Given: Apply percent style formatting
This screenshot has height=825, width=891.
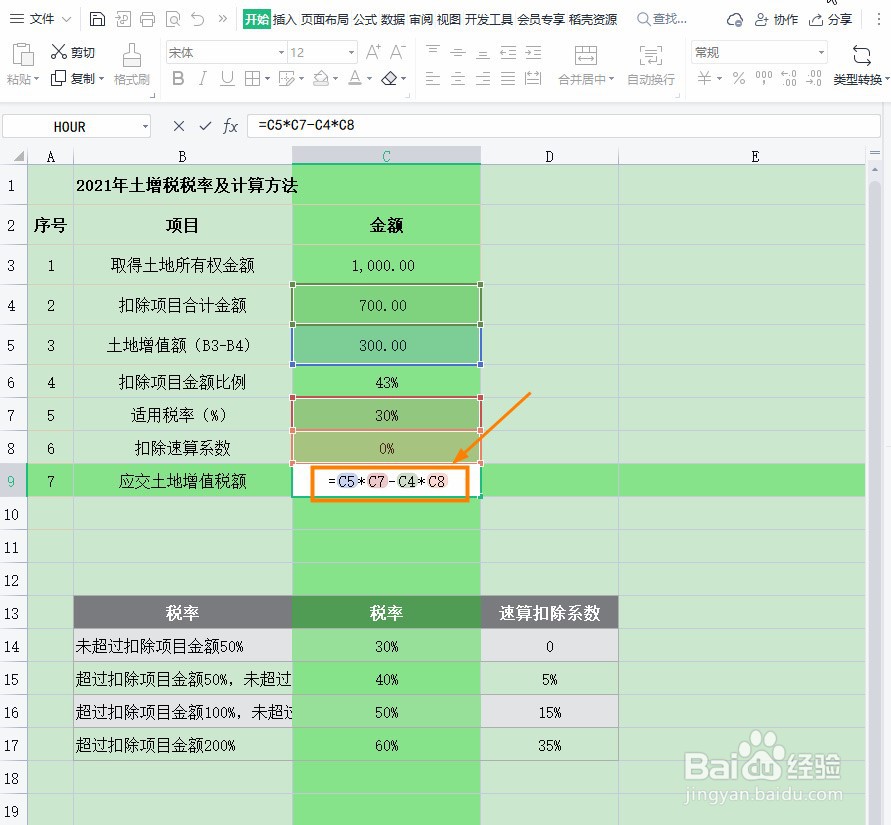Looking at the screenshot, I should 738,79.
